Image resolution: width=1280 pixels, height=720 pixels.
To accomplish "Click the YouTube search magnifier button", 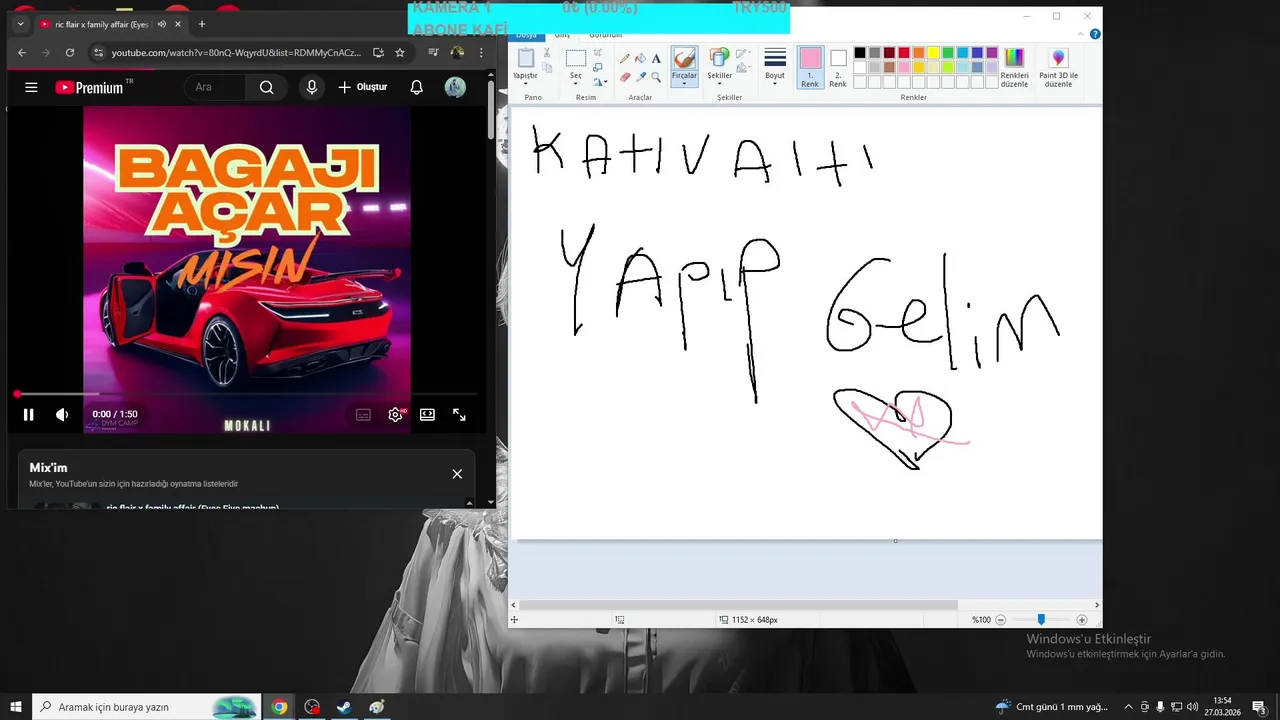I will (x=266, y=87).
